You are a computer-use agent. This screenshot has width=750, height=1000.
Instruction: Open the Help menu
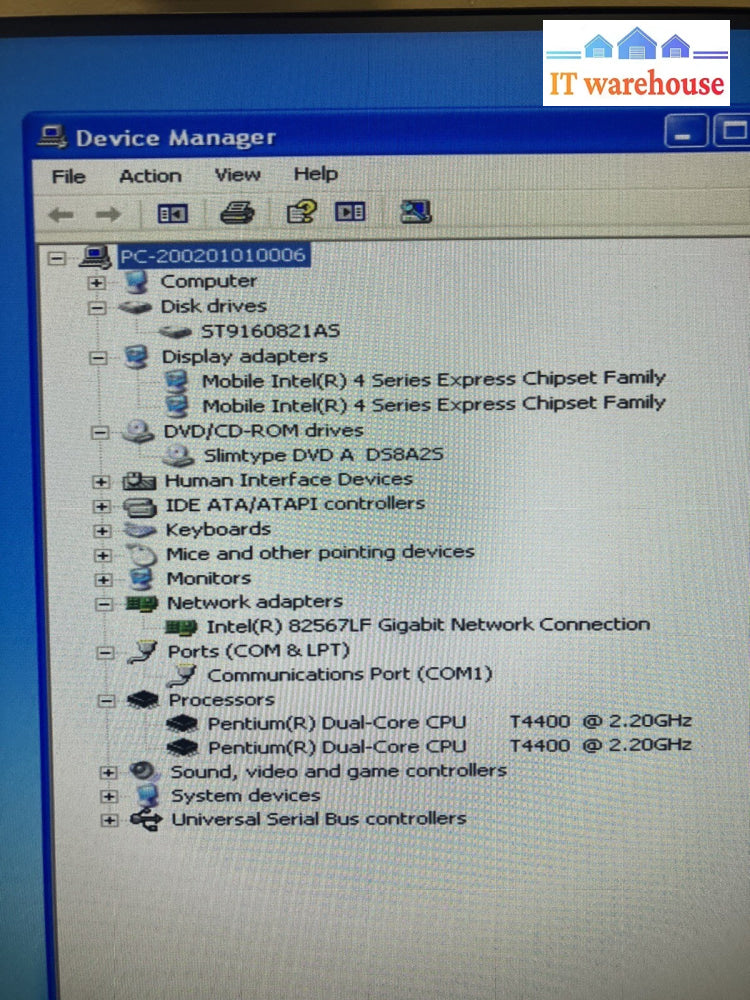coord(316,173)
